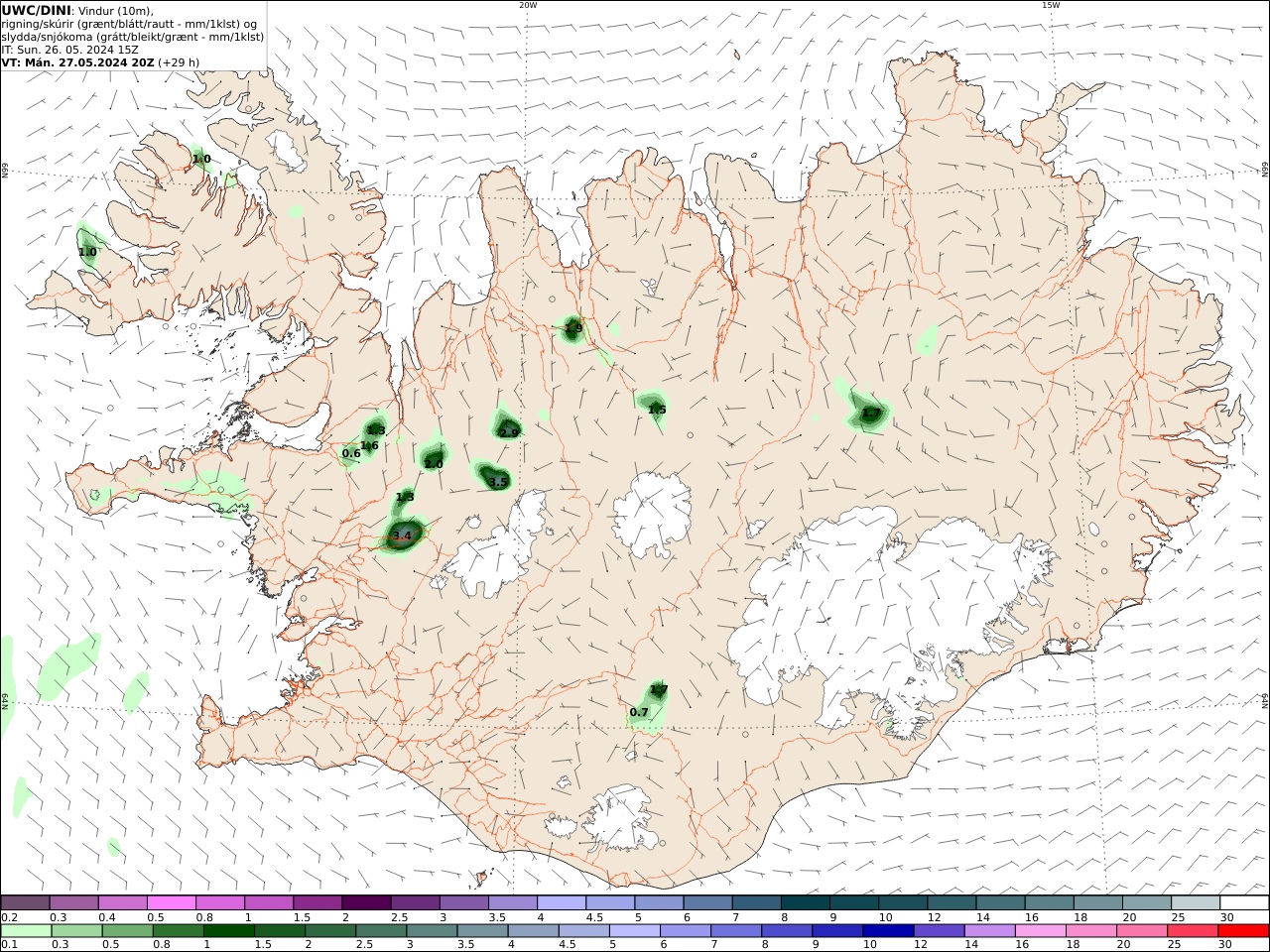This screenshot has height=952, width=1270.
Task: Click the 3.4 precipitation value on the map
Action: [x=402, y=536]
